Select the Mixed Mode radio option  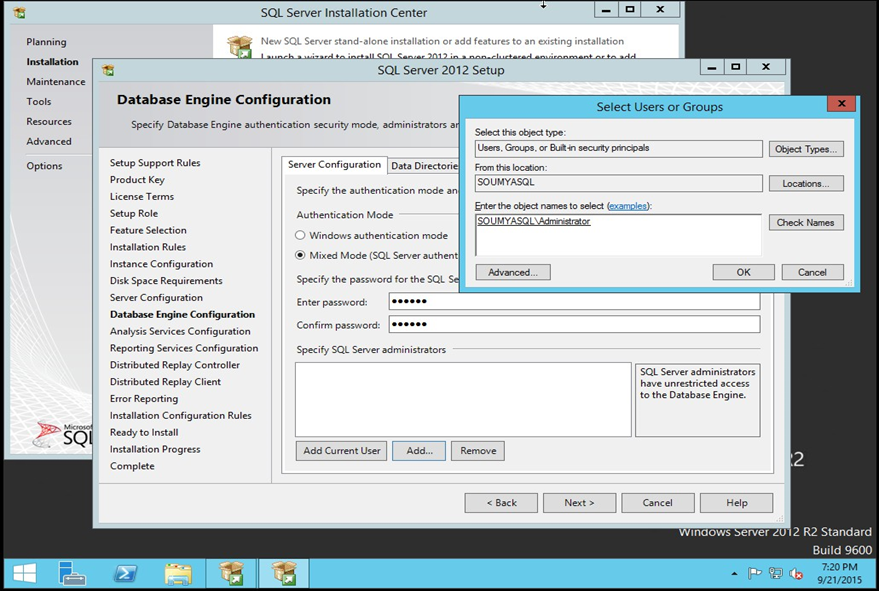click(300, 255)
